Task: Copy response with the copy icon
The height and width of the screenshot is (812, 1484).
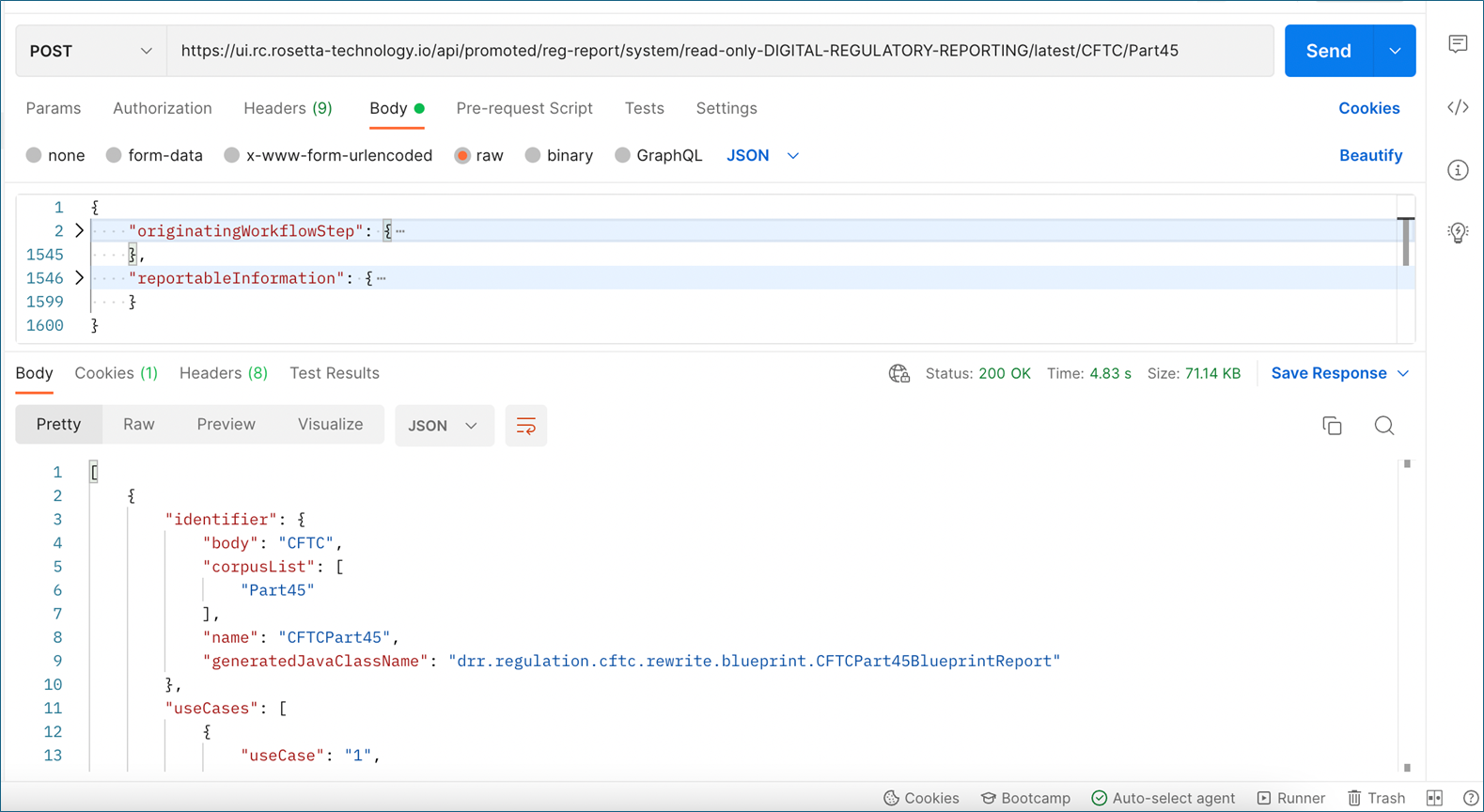Action: click(x=1332, y=426)
